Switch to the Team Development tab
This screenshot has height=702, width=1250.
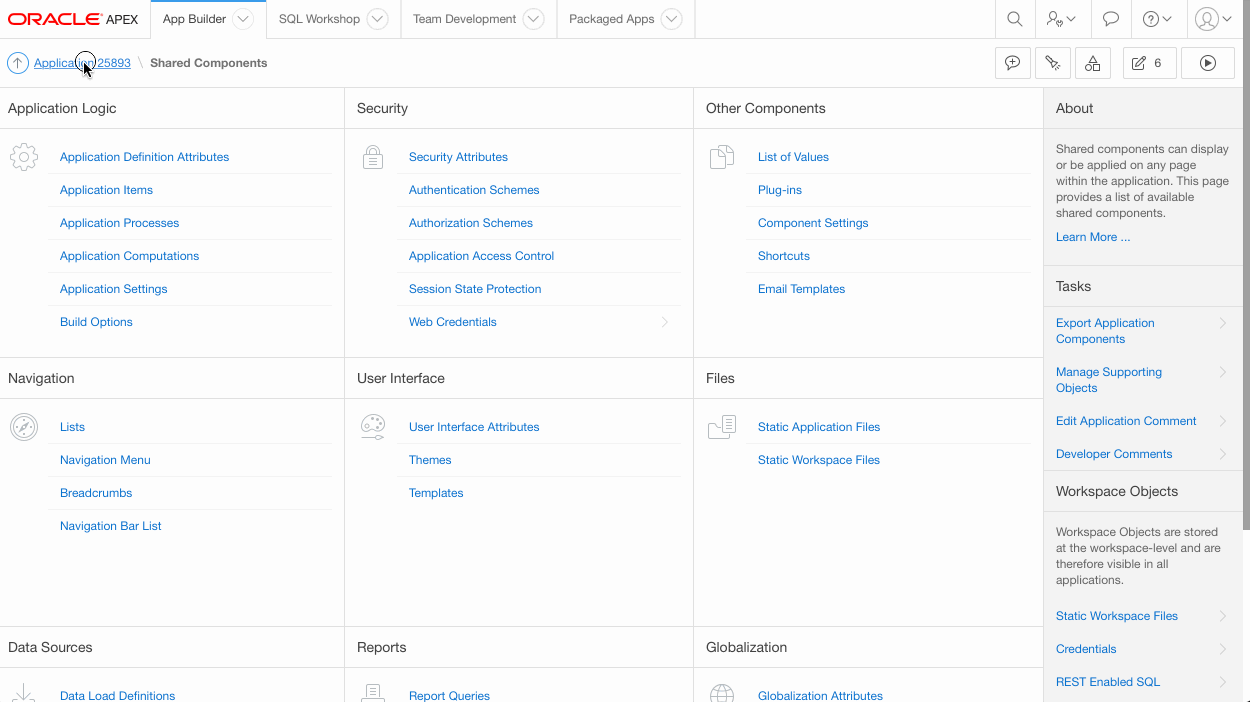(x=464, y=19)
